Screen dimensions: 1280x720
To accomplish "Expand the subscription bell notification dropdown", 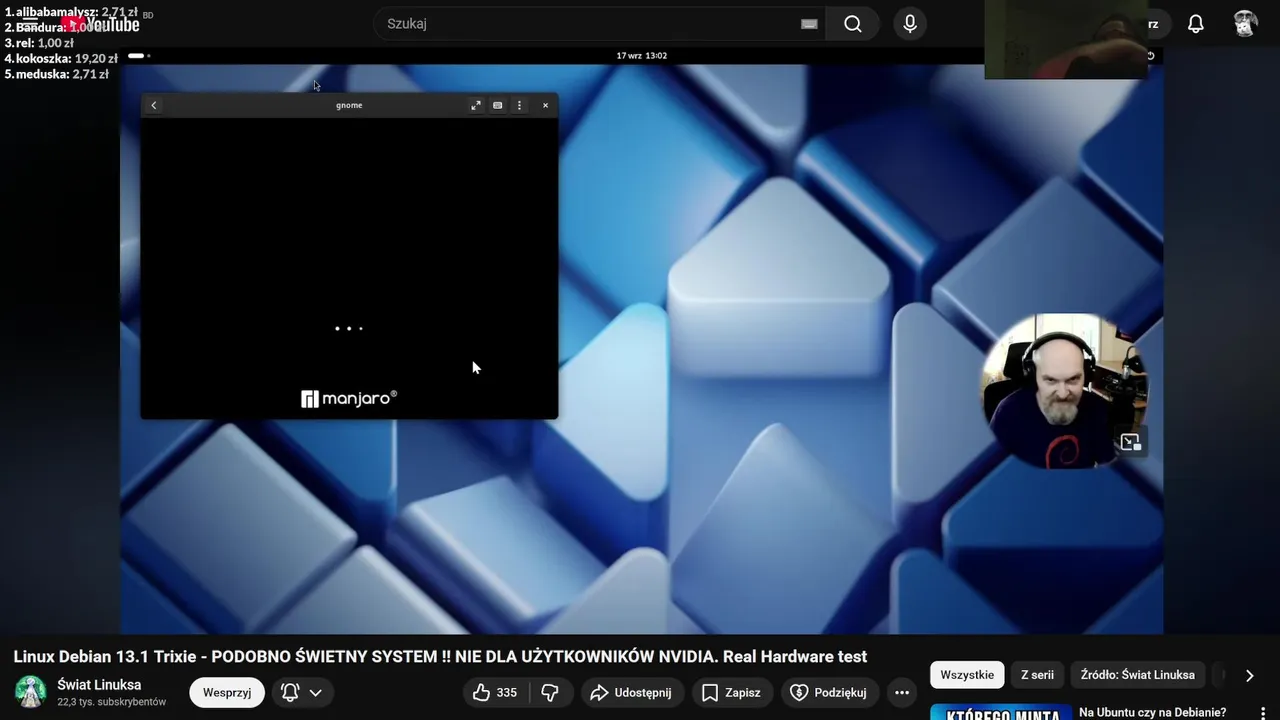I will (303, 692).
